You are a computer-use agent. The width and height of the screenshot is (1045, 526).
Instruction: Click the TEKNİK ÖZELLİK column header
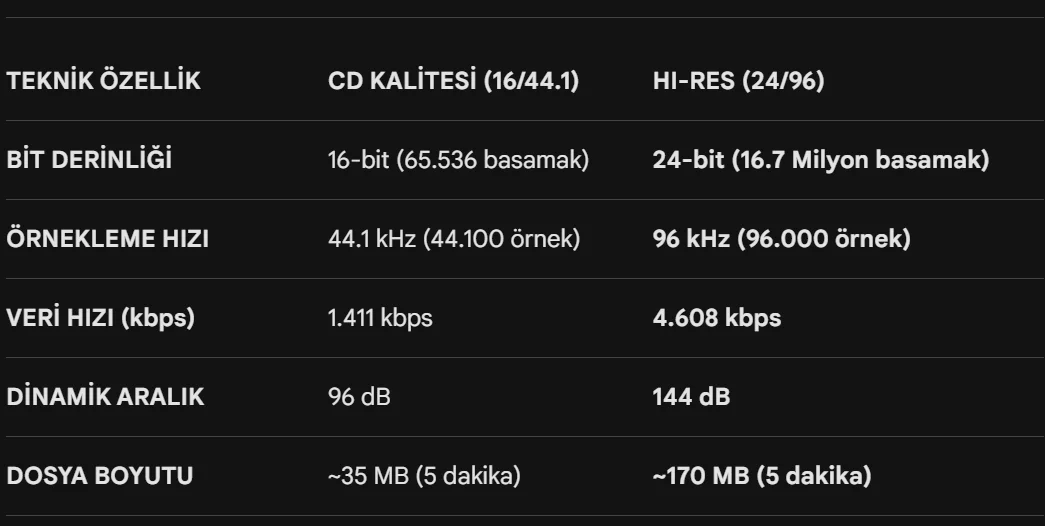pos(103,81)
